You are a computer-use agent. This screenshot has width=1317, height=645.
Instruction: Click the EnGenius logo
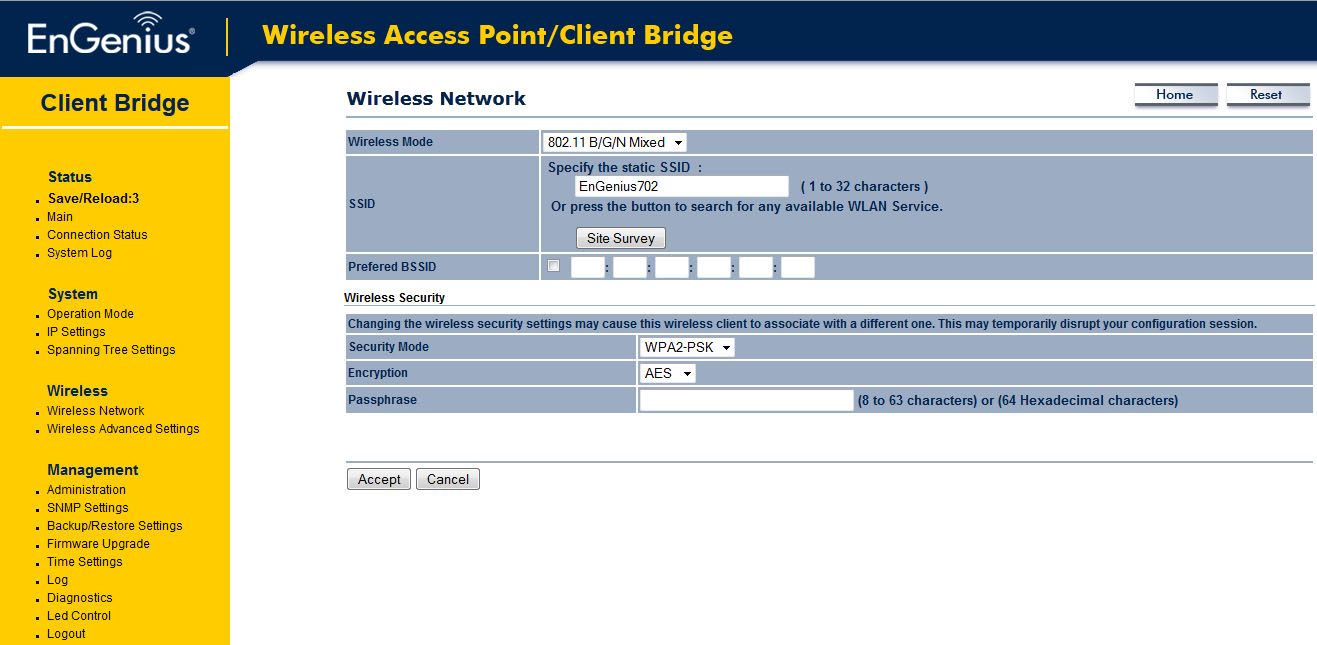[x=110, y=35]
